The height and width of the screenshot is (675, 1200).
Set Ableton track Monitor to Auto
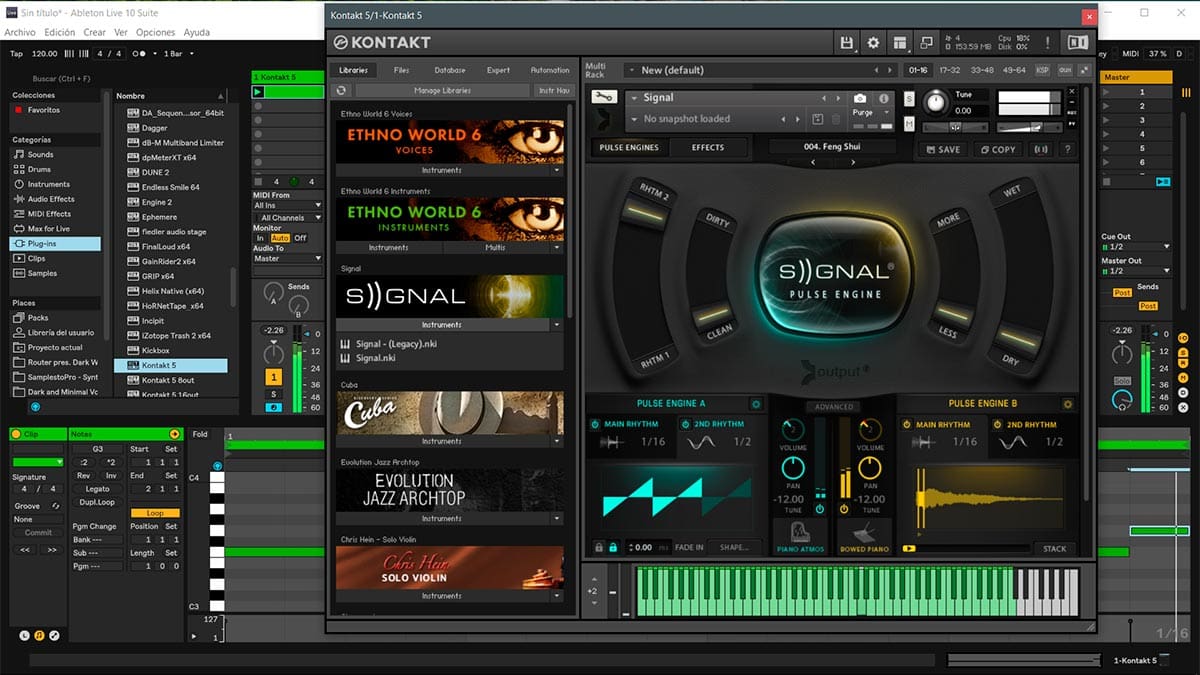click(280, 238)
